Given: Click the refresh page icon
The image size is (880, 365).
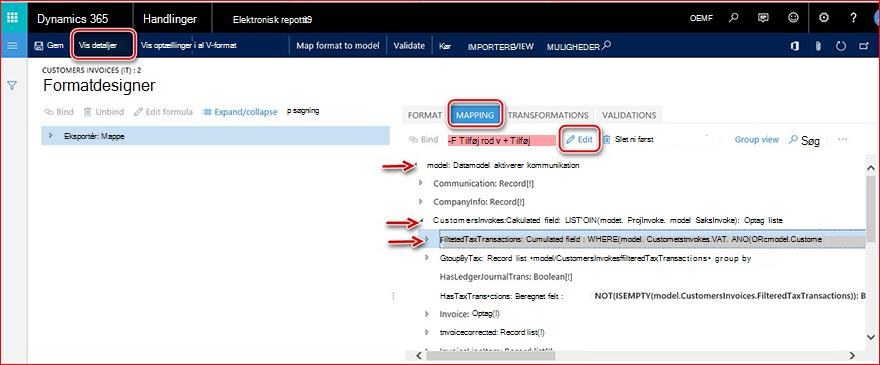Looking at the screenshot, I should coord(840,46).
